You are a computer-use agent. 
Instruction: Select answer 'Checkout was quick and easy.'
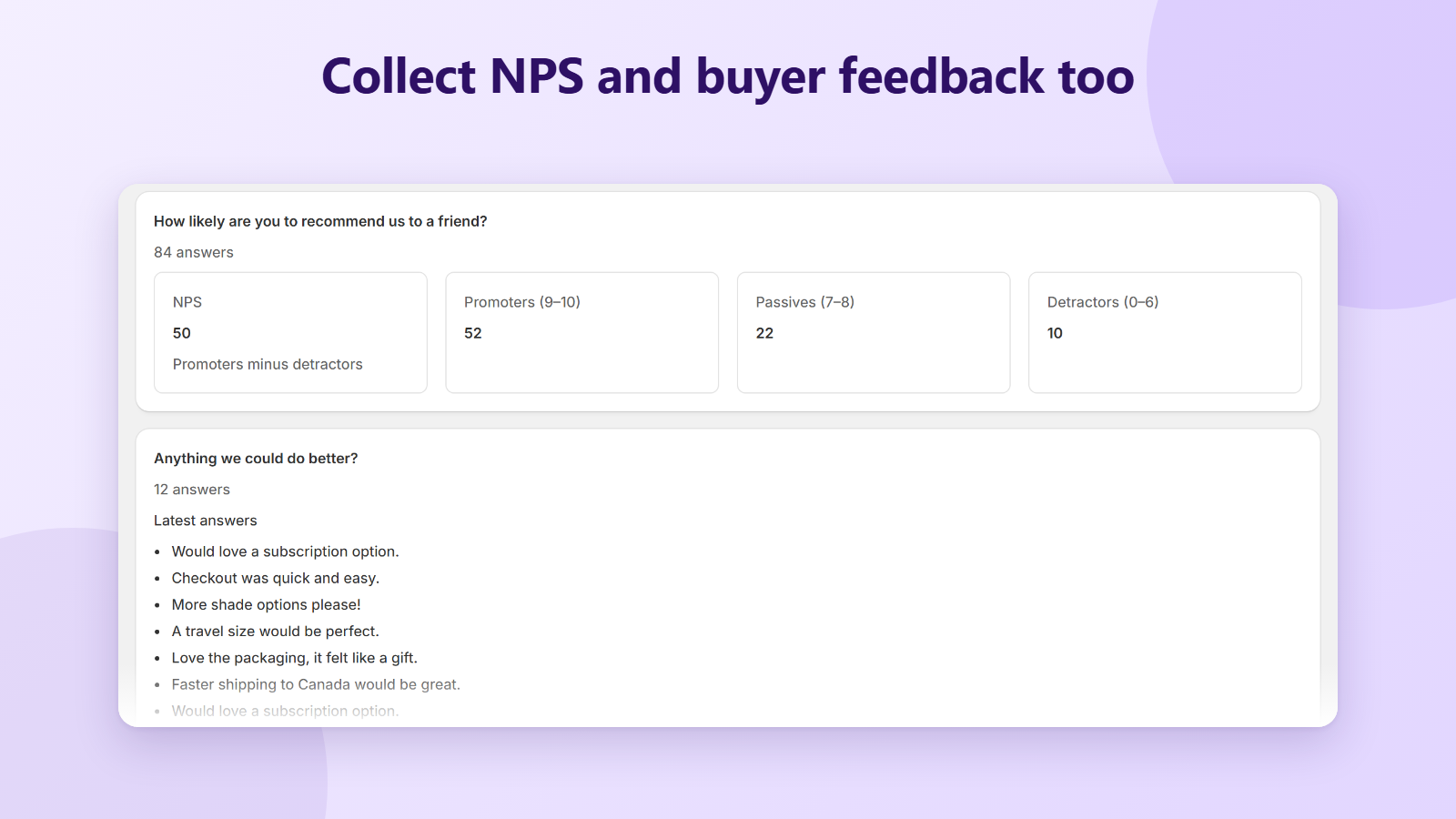tap(276, 578)
